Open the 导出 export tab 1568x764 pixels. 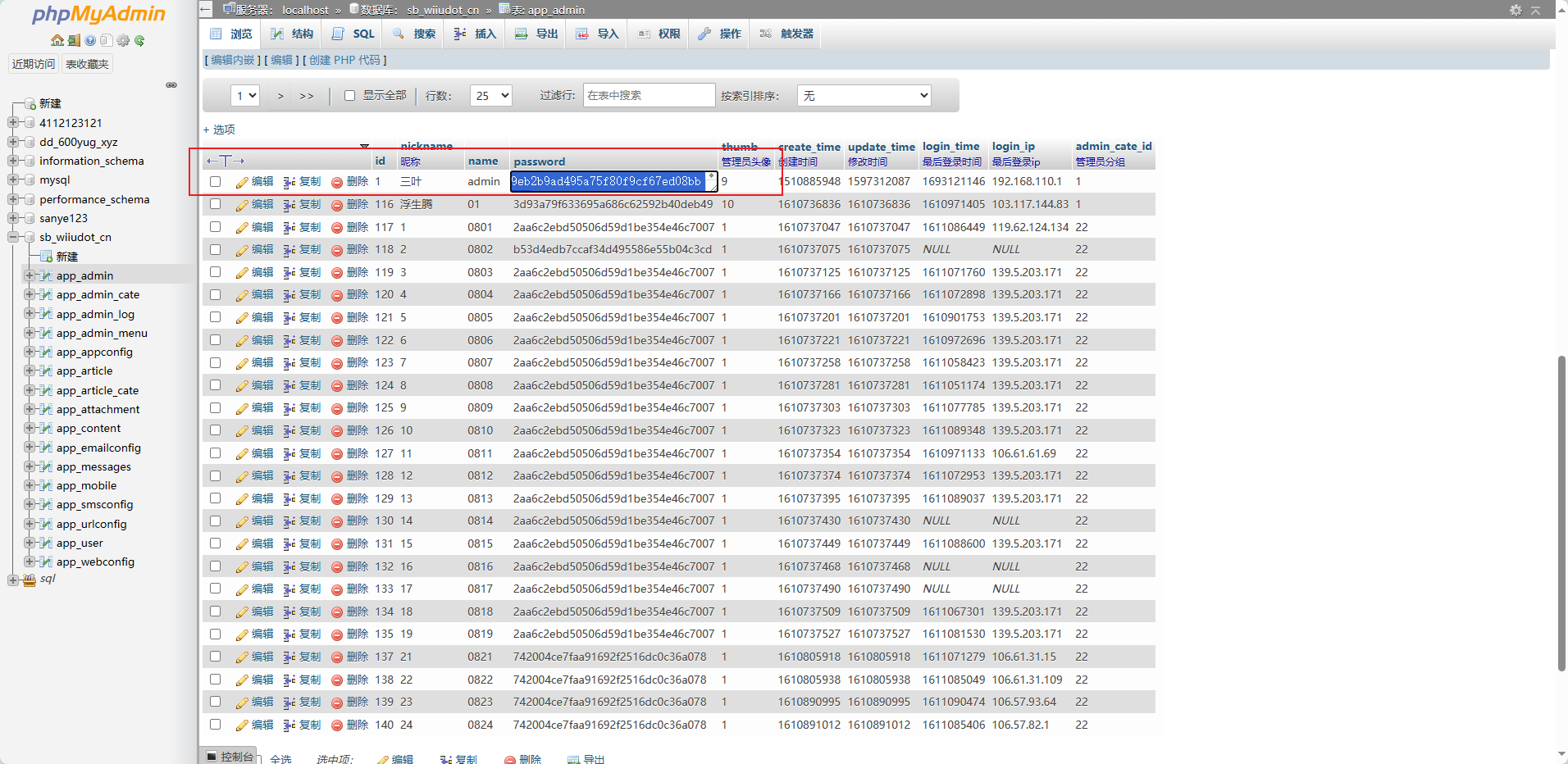537,34
